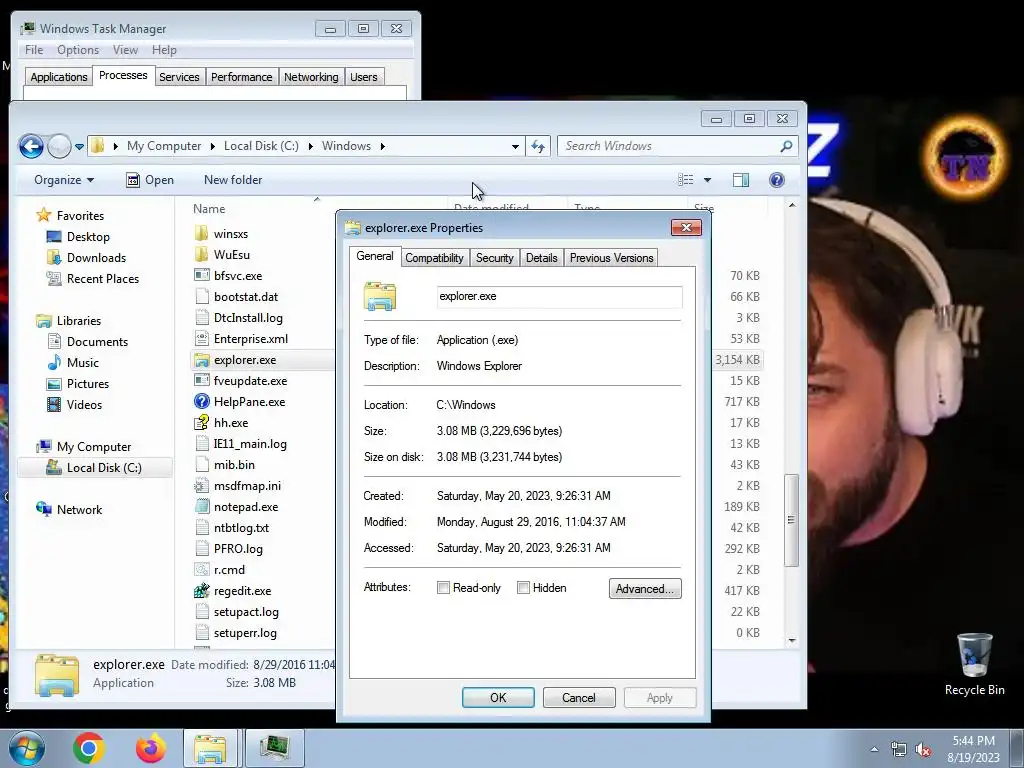
Task: Click Cancel in Properties dialog
Action: pyautogui.click(x=579, y=697)
